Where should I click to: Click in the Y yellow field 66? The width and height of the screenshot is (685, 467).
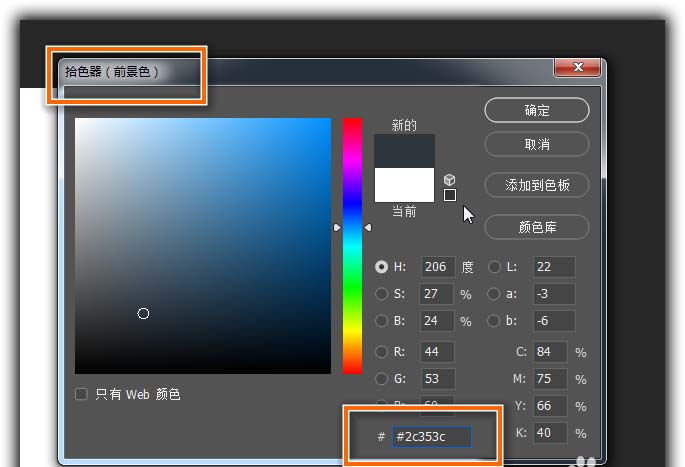pyautogui.click(x=550, y=405)
